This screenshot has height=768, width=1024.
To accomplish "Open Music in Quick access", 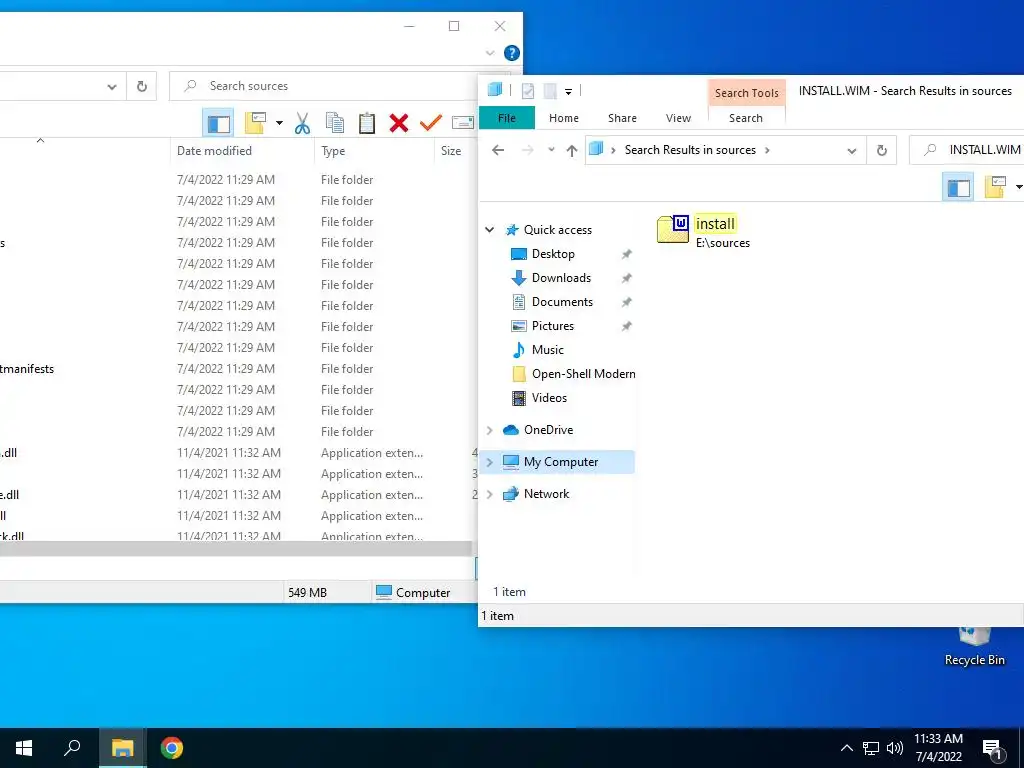I will click(547, 350).
